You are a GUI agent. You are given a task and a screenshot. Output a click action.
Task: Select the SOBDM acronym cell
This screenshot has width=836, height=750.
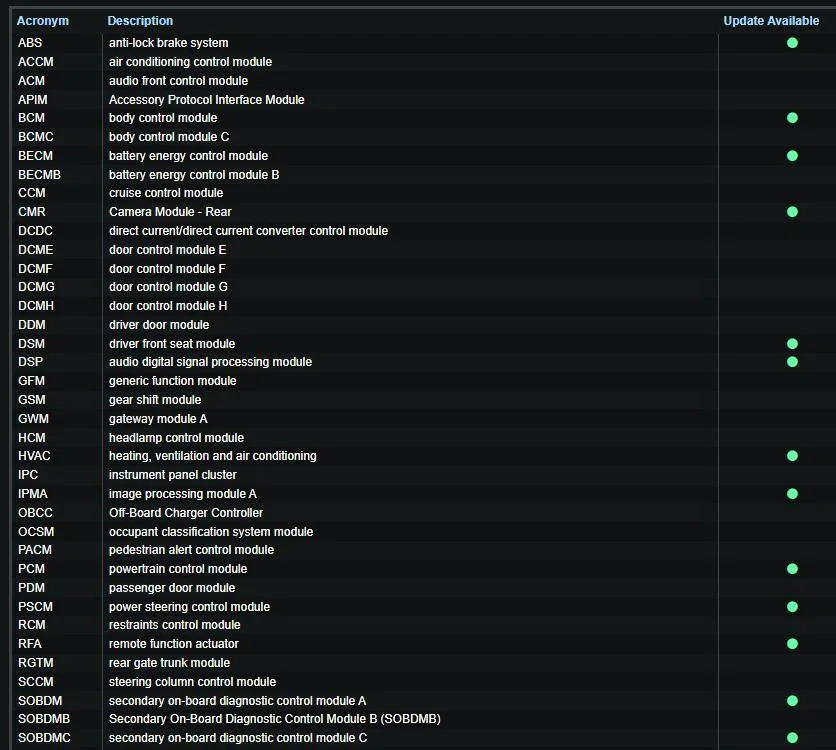[x=40, y=701]
